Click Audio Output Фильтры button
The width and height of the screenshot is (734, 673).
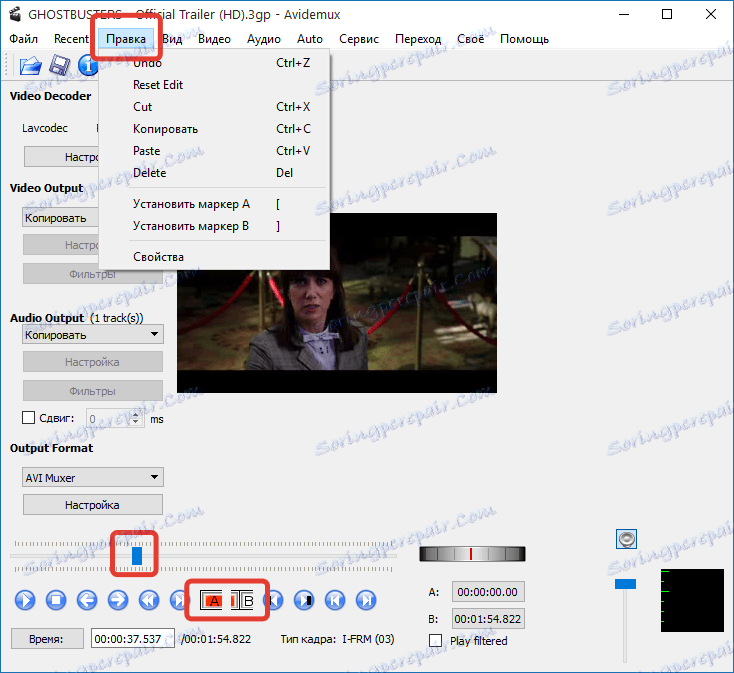(x=93, y=391)
